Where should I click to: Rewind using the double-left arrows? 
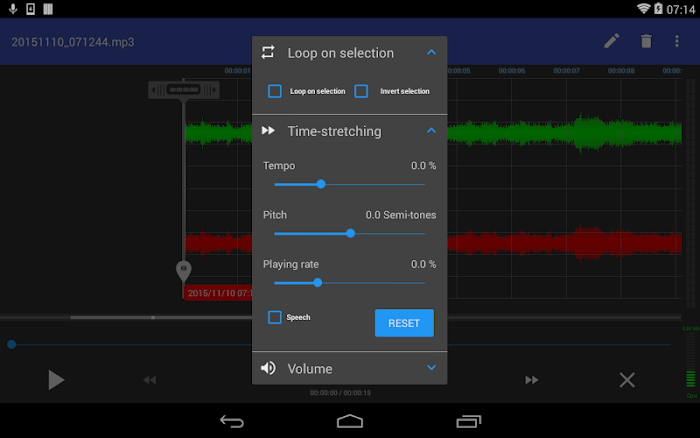[150, 380]
